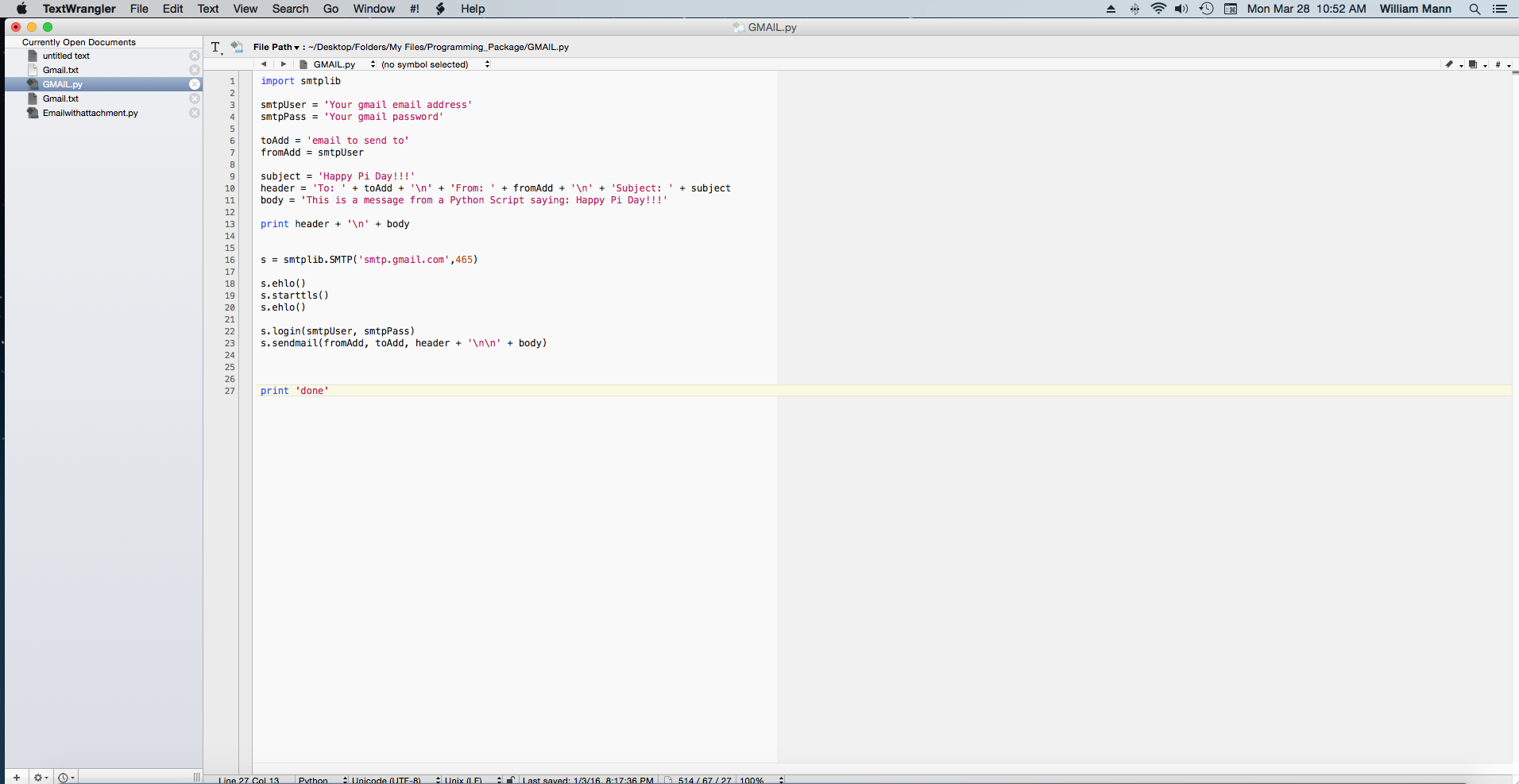
Task: Select untitled text in open documents
Action: click(103, 56)
